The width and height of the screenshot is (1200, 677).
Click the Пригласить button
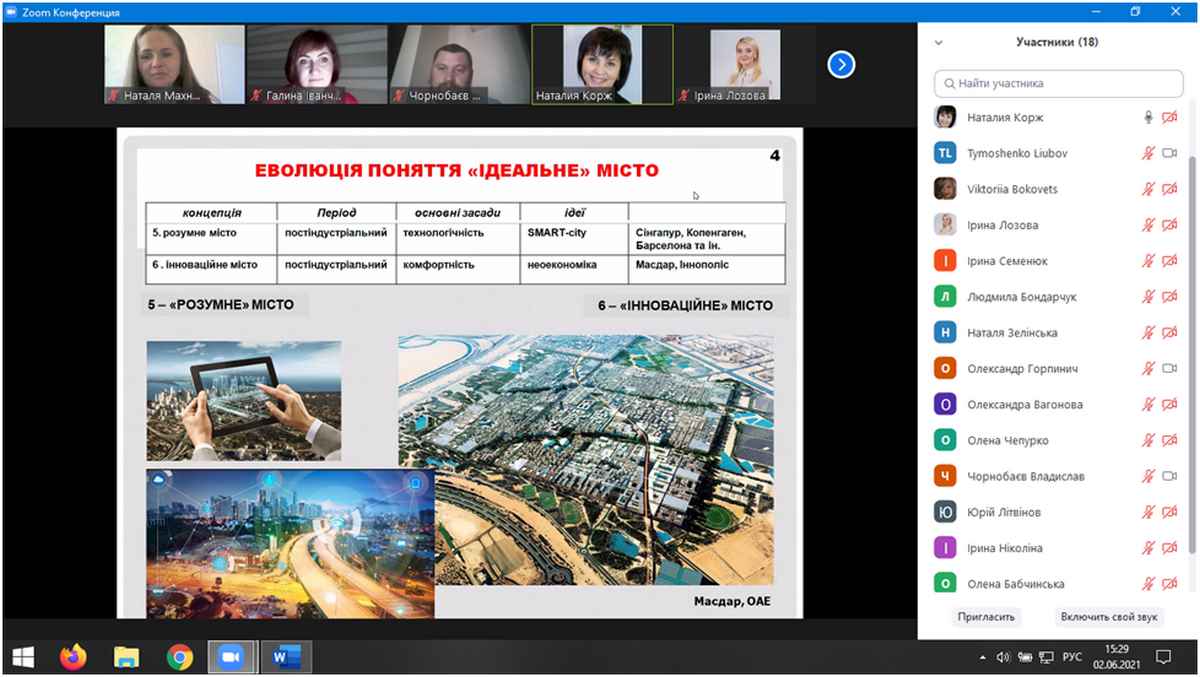click(987, 617)
